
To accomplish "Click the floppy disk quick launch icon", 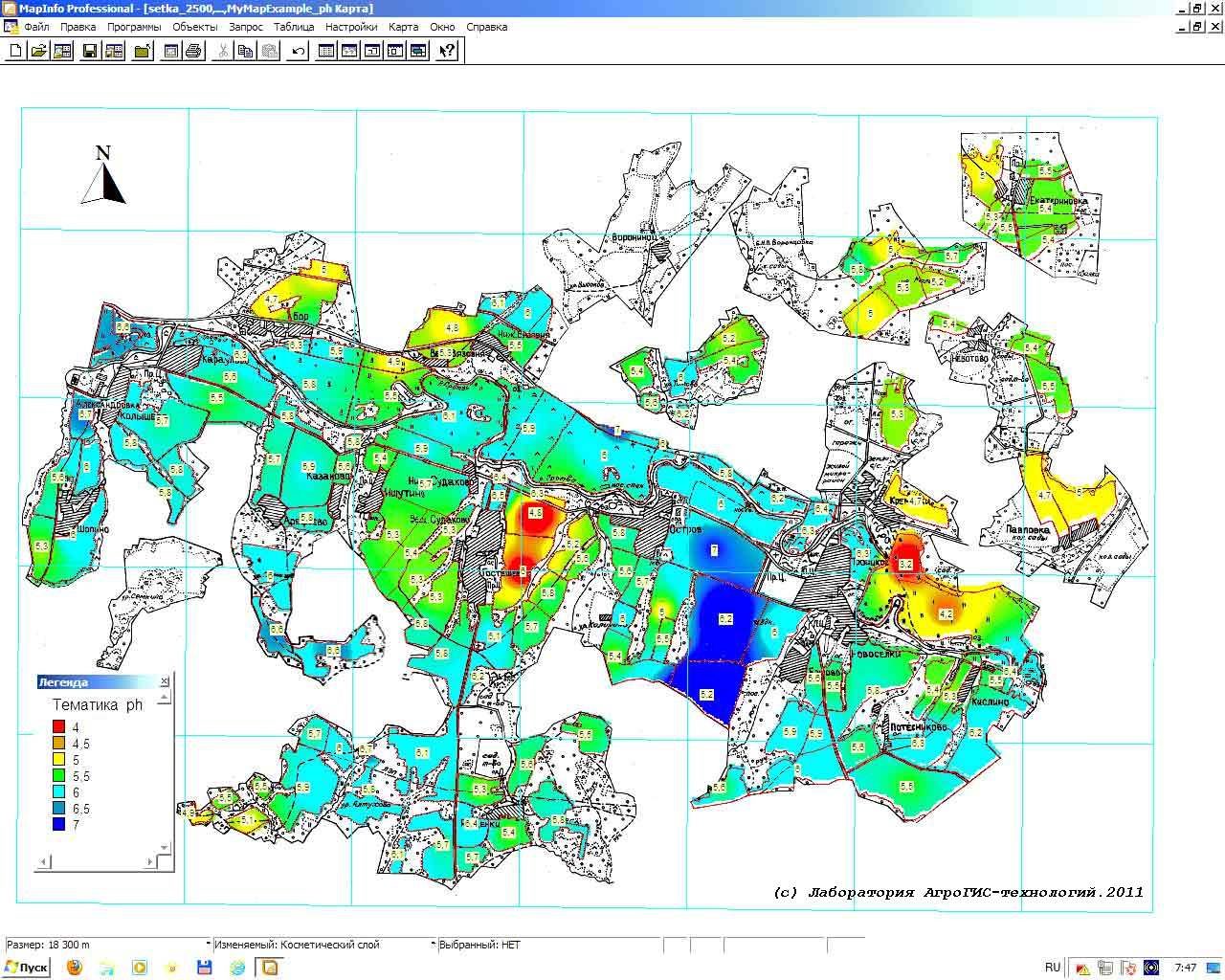I will (204, 968).
